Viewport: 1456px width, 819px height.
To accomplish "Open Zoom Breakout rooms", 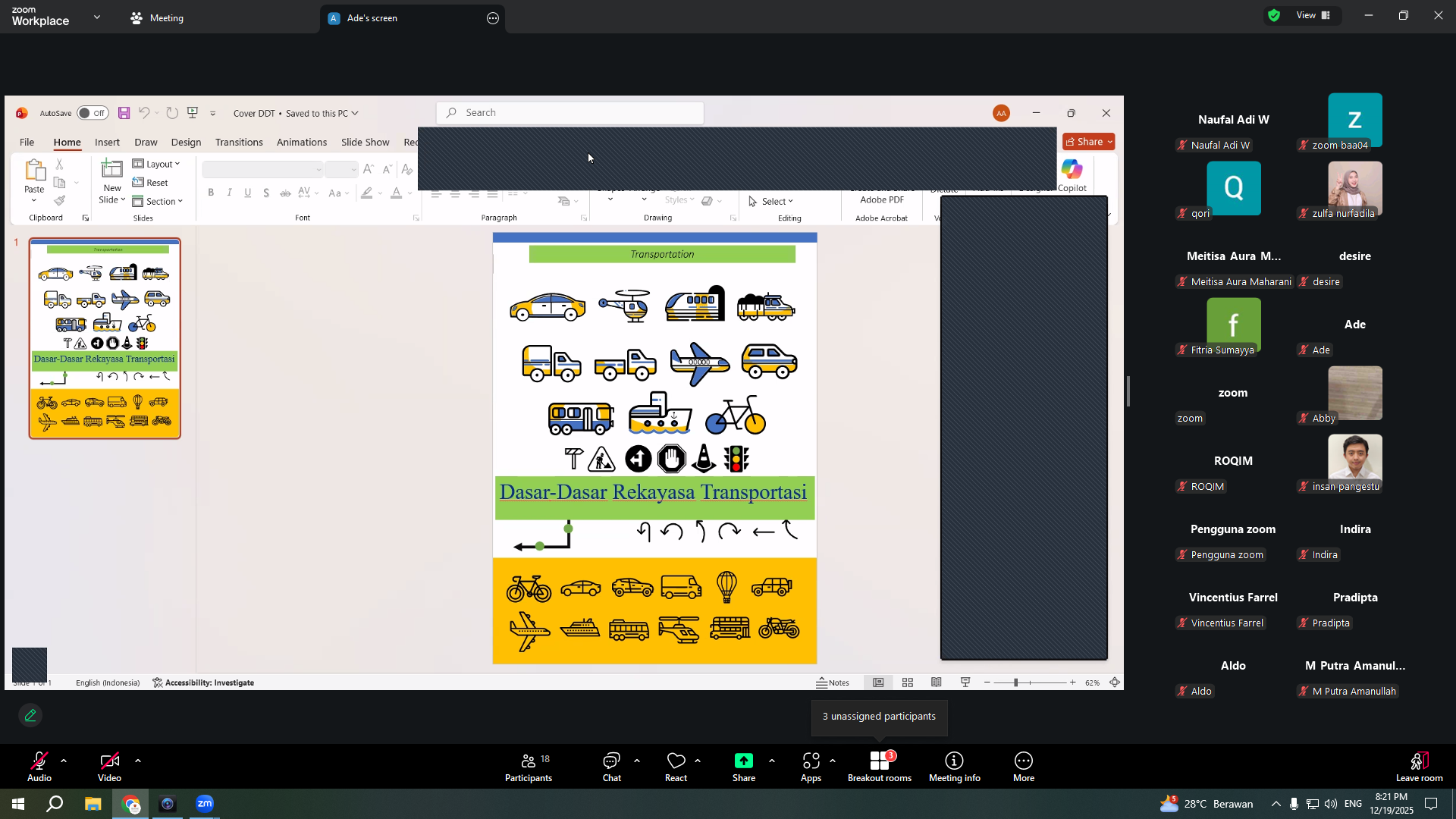I will tap(880, 767).
